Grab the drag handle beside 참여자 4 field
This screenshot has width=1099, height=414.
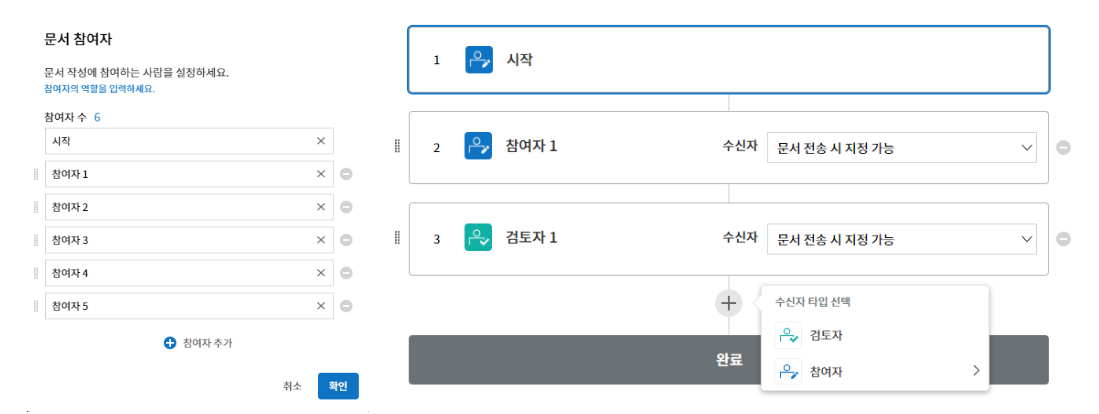click(36, 272)
